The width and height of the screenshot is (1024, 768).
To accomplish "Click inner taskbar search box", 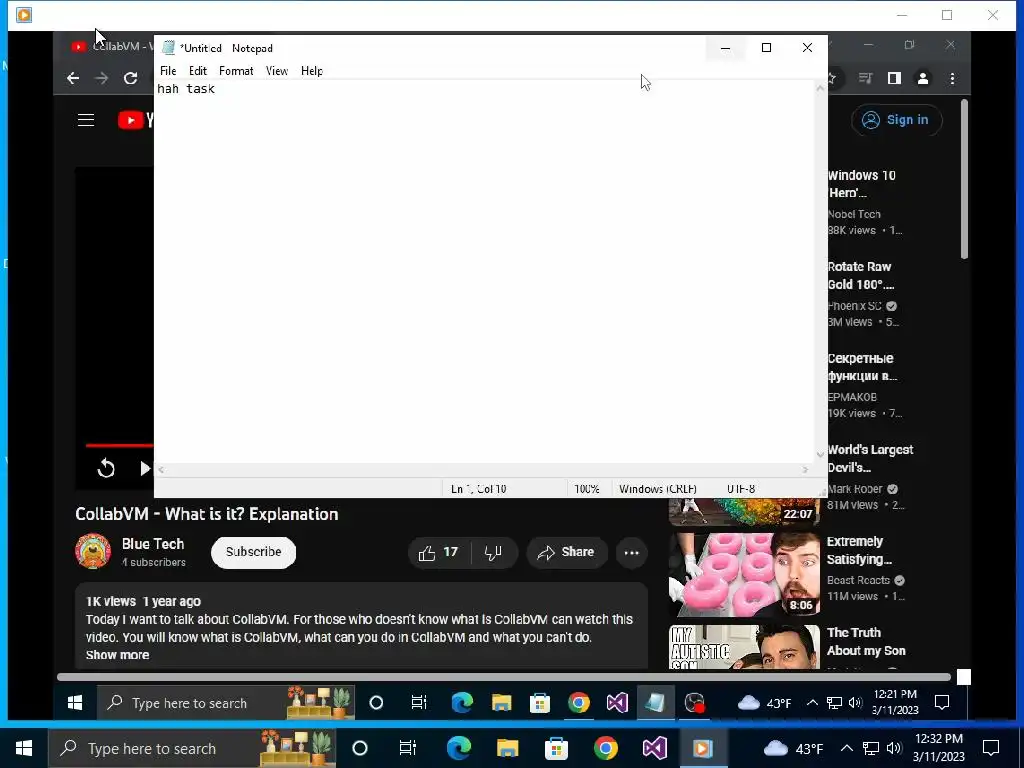I will [226, 703].
